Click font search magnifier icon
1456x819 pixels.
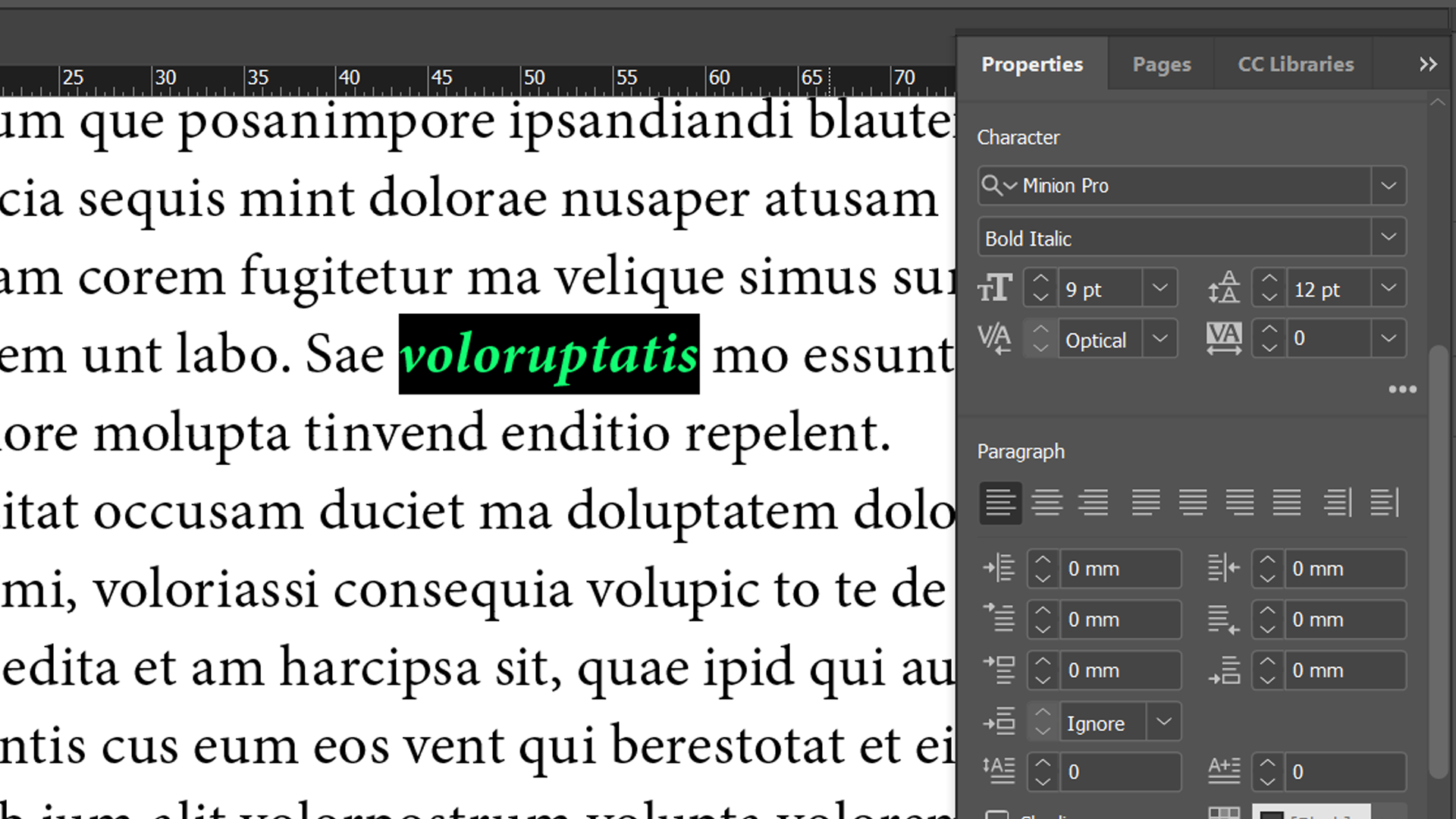coord(991,185)
